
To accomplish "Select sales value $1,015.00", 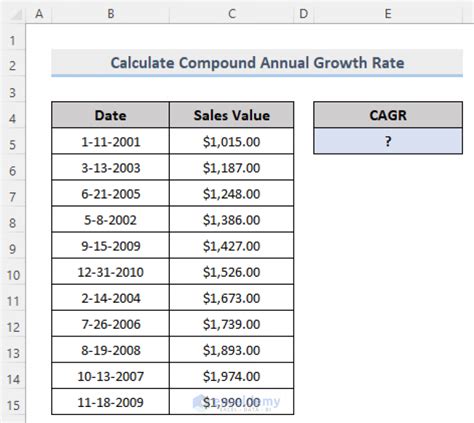I will click(232, 141).
